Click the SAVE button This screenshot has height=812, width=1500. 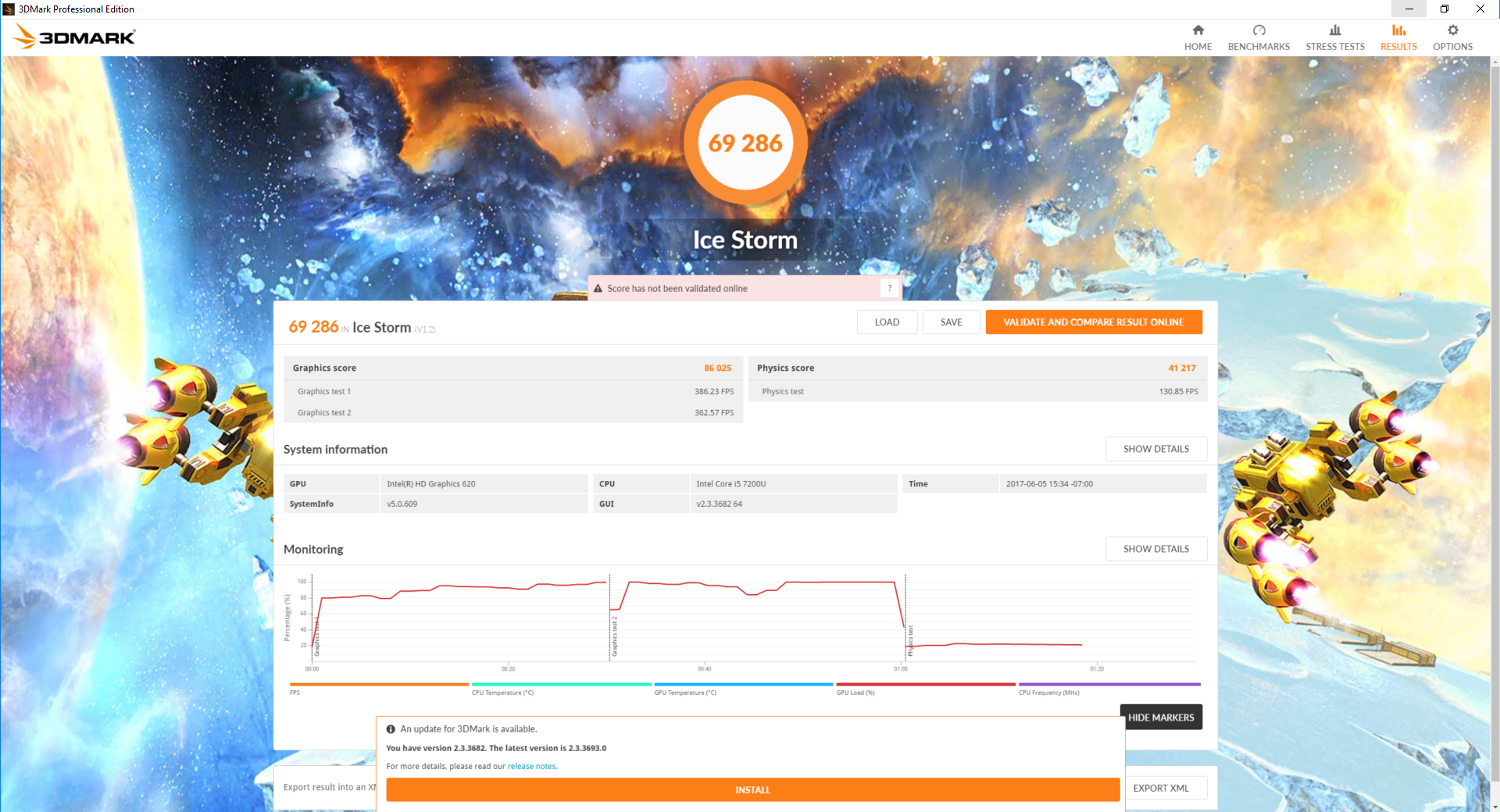click(952, 322)
